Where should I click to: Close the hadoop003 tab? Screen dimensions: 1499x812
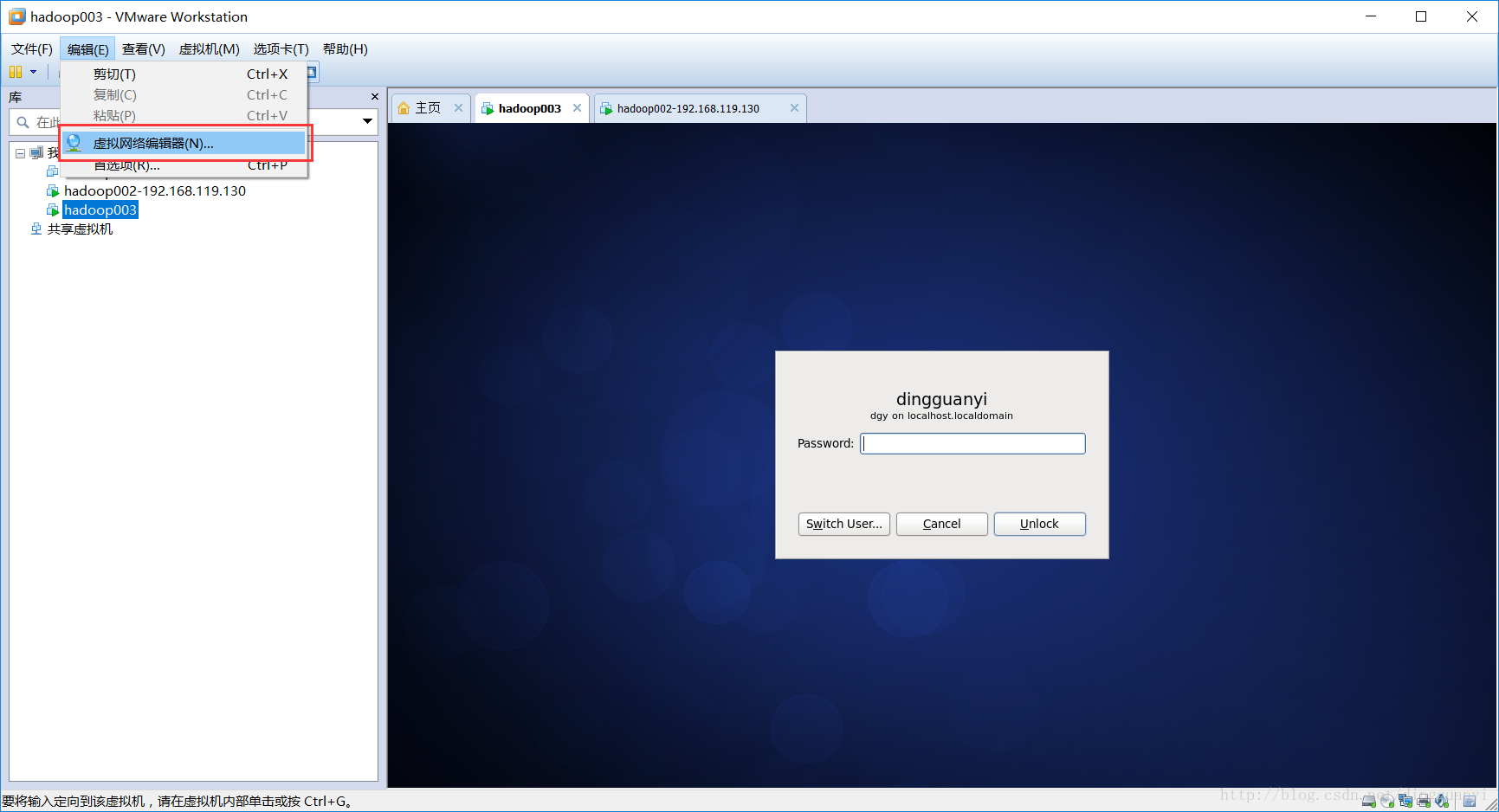pyautogui.click(x=577, y=108)
